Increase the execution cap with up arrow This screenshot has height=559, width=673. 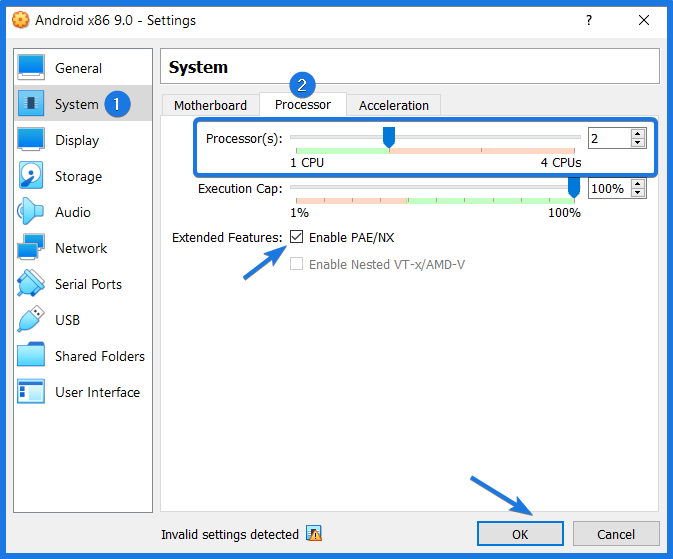638,184
